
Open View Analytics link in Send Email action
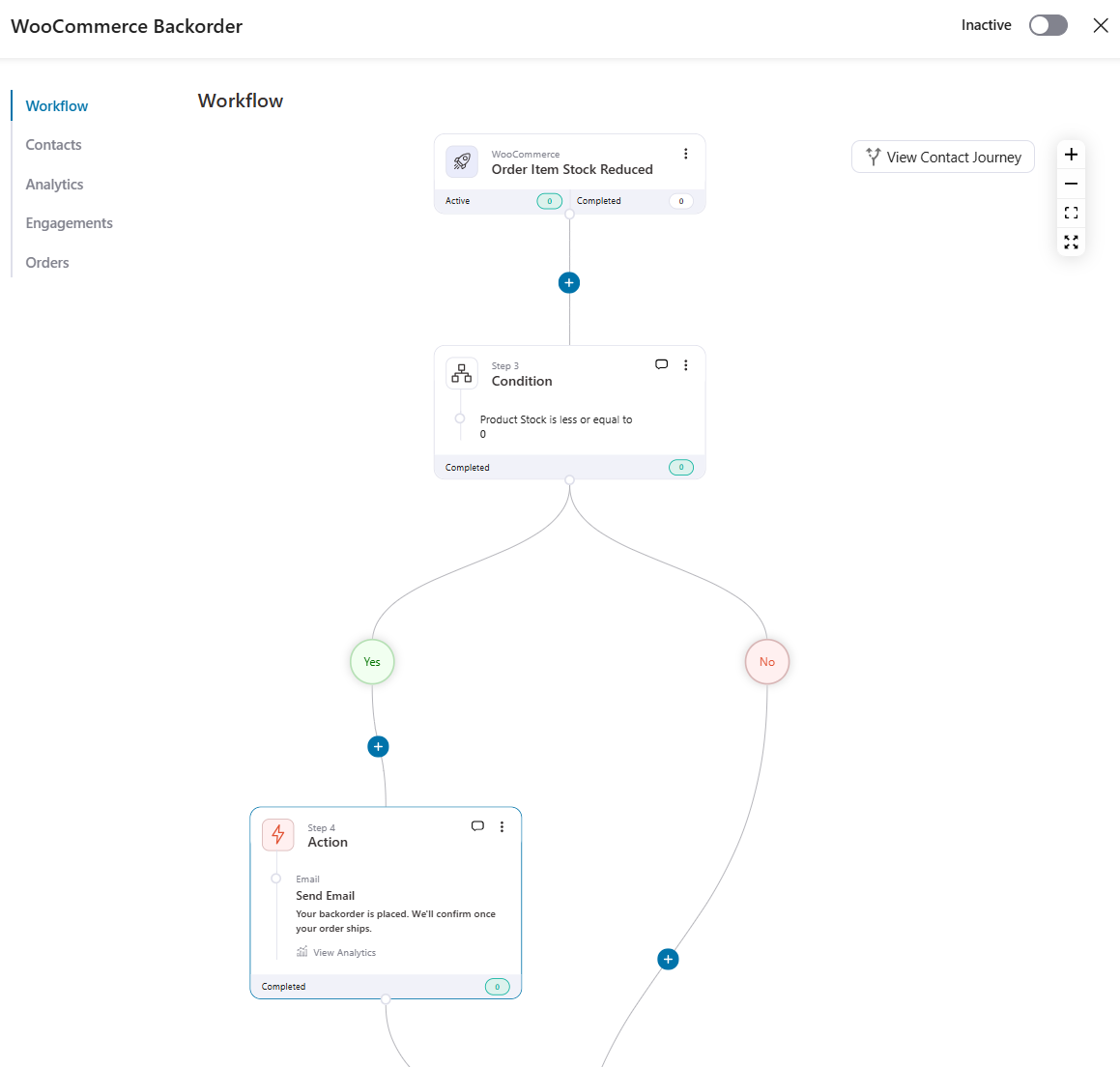pos(344,953)
